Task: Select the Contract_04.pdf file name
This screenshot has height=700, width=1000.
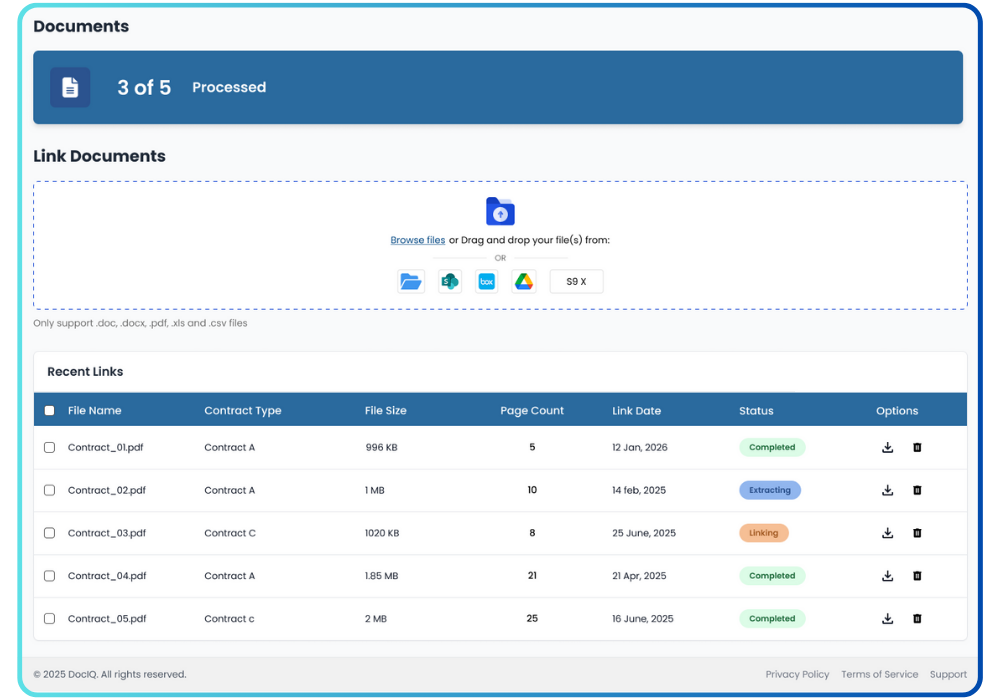Action: point(107,576)
